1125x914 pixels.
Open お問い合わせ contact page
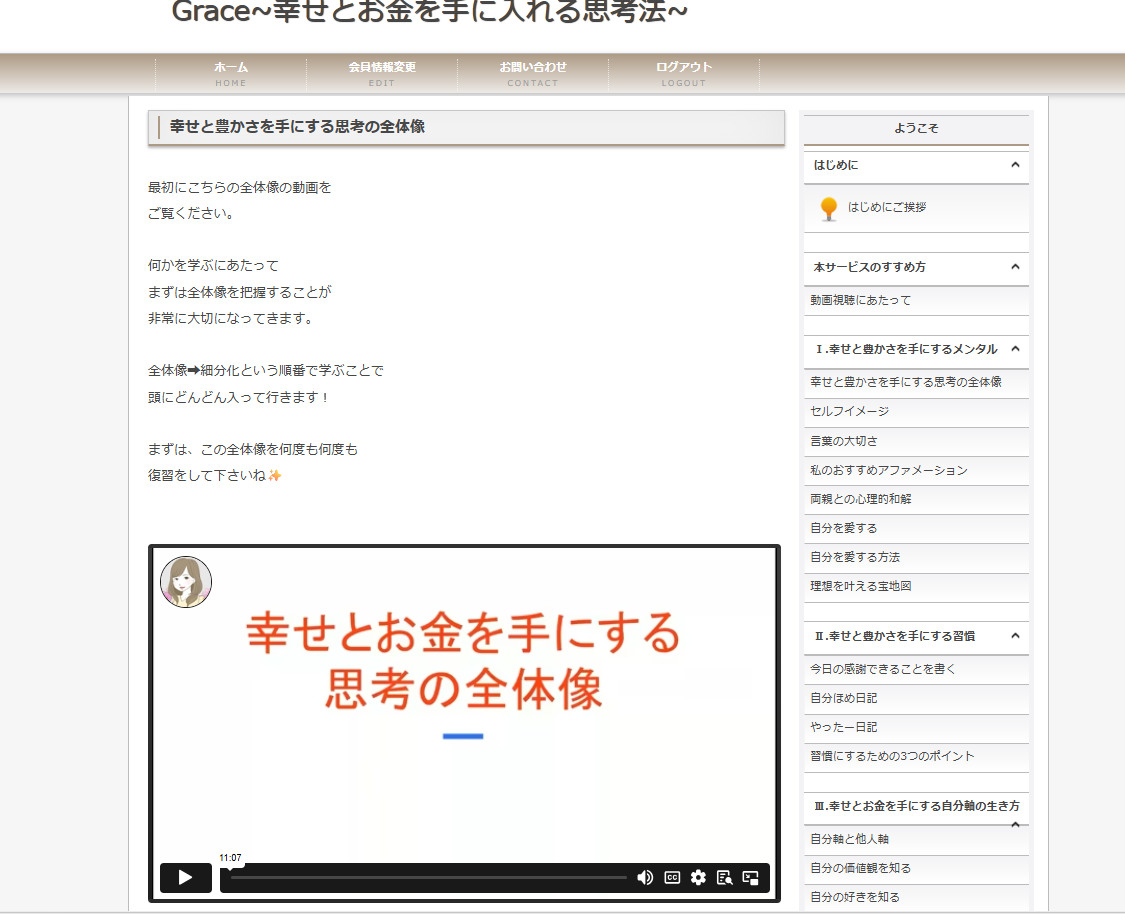click(x=533, y=73)
